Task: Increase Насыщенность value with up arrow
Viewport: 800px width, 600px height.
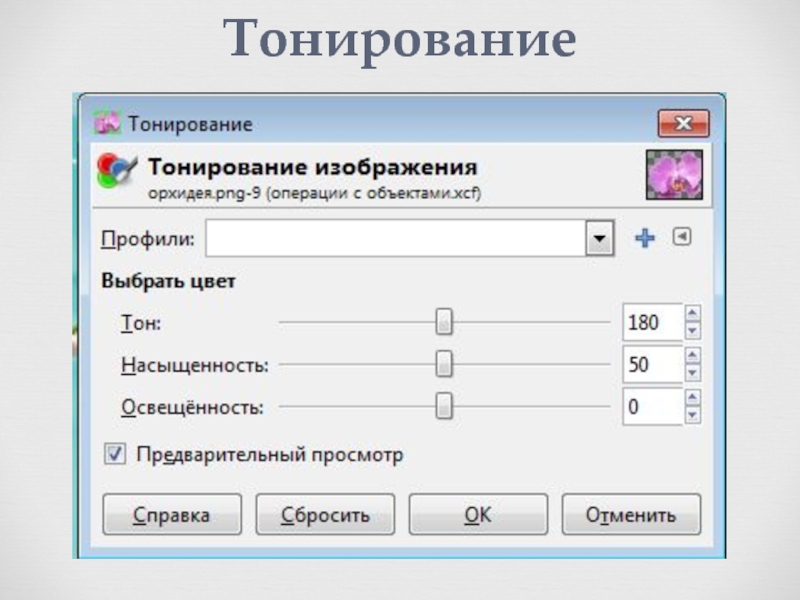Action: (693, 356)
